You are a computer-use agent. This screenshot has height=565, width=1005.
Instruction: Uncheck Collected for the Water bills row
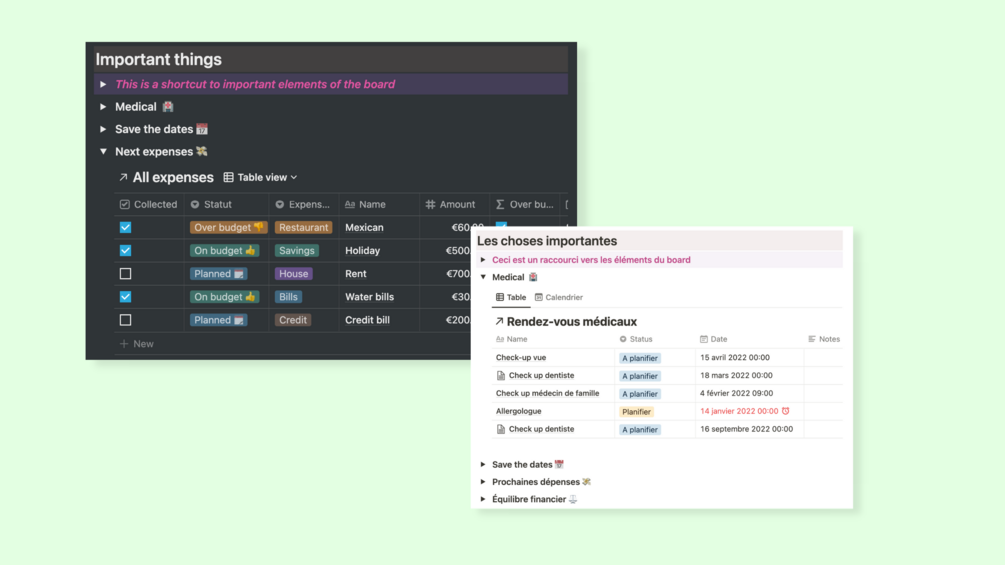pyautogui.click(x=126, y=297)
